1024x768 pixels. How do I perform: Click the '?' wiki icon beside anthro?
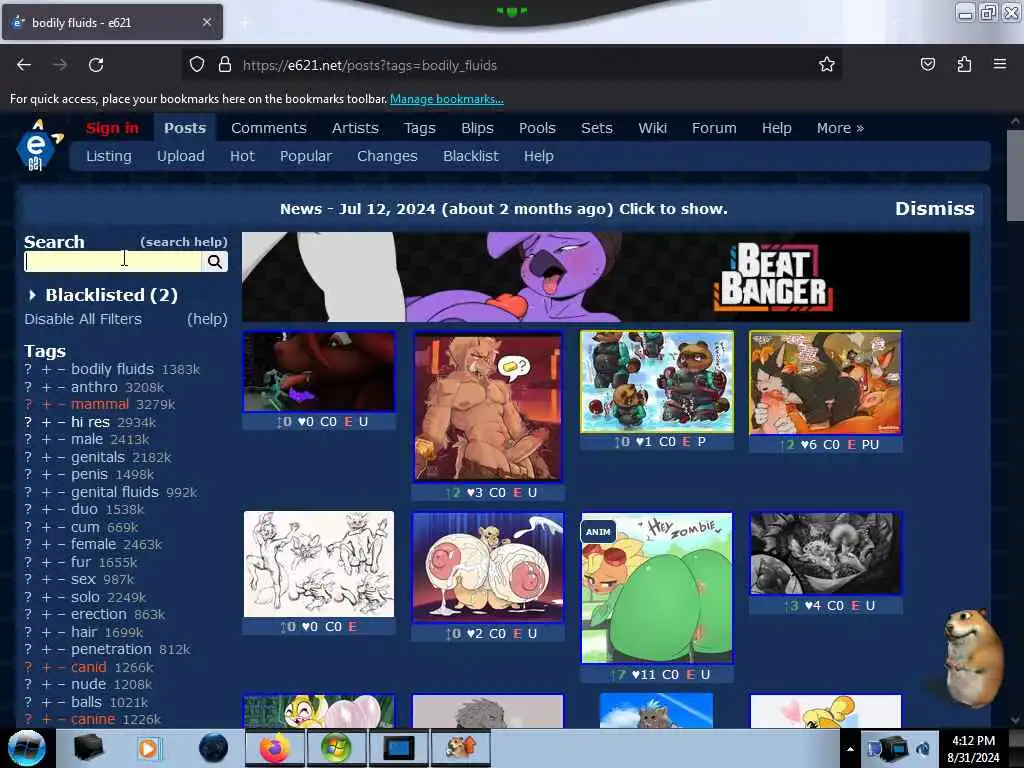coord(28,387)
